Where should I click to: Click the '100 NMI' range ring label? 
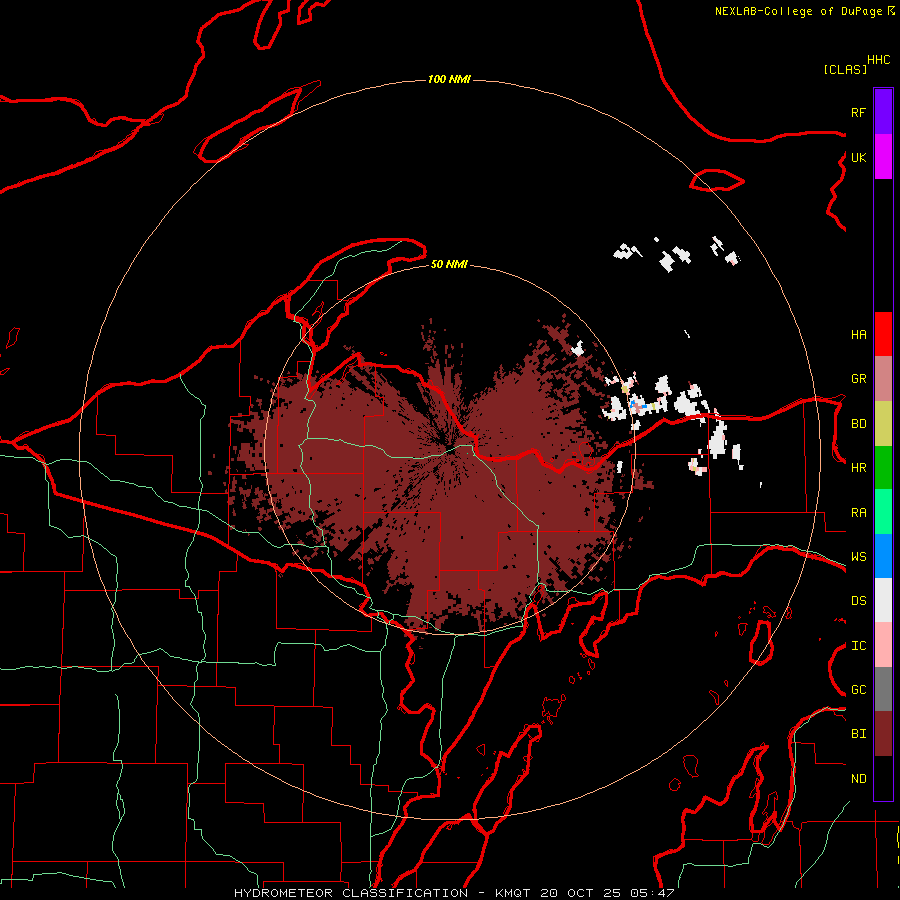[x=449, y=79]
